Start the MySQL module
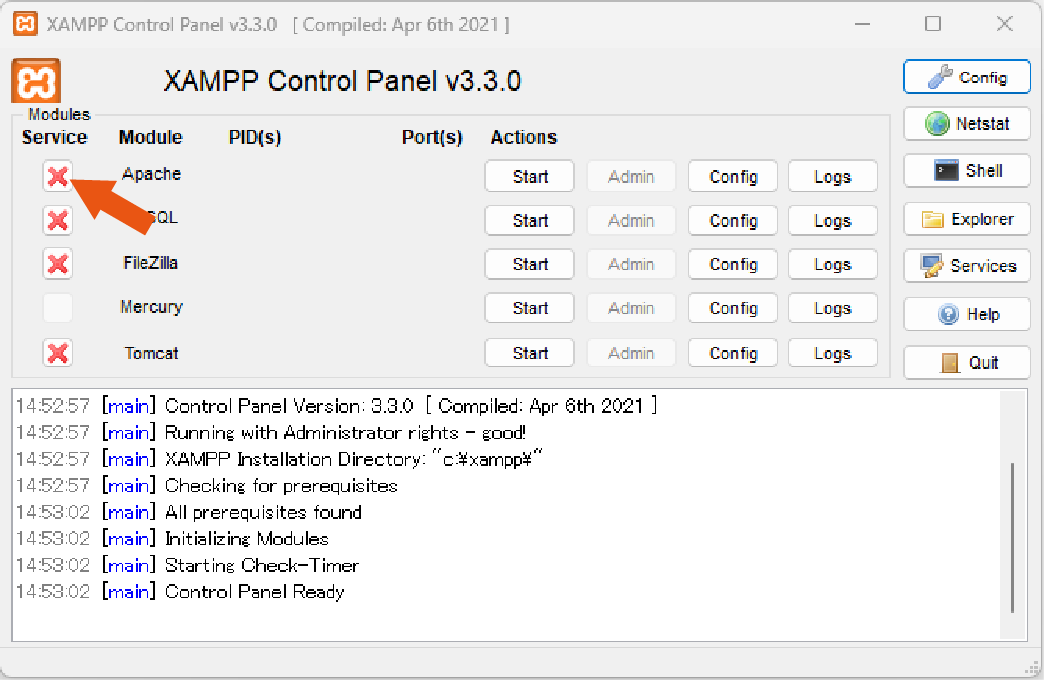Viewport: 1044px width, 680px height. pyautogui.click(x=529, y=220)
